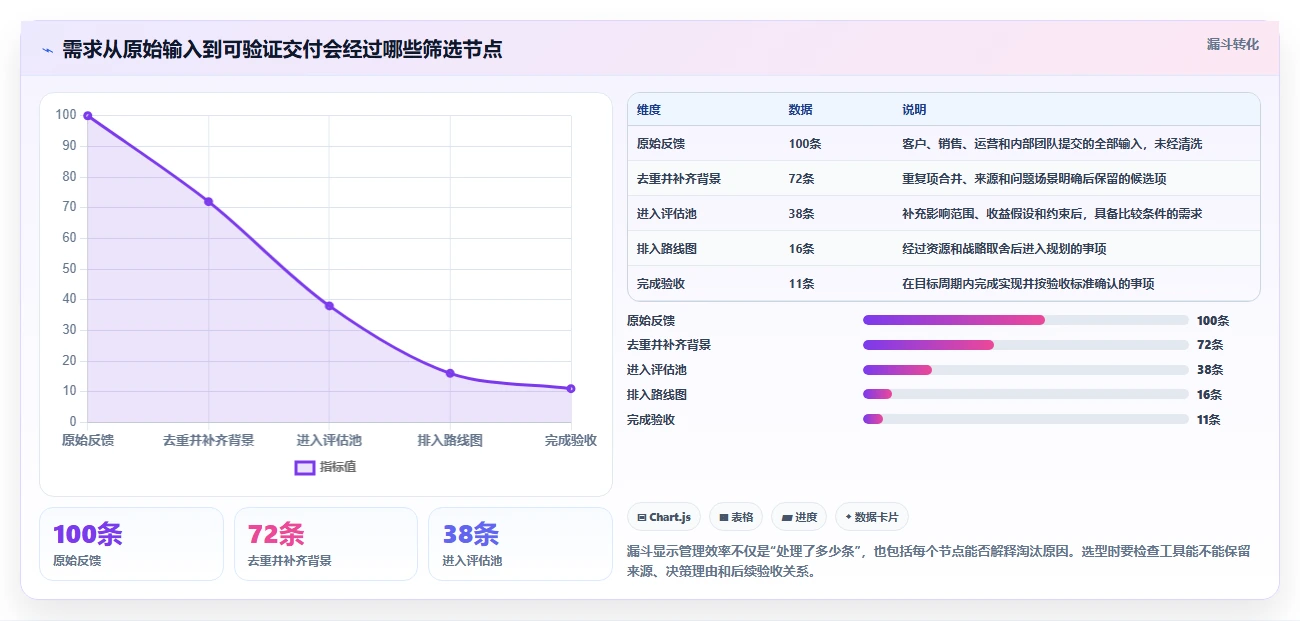Click the chart data point at 原始反馈
This screenshot has height=621, width=1300.
(88, 116)
